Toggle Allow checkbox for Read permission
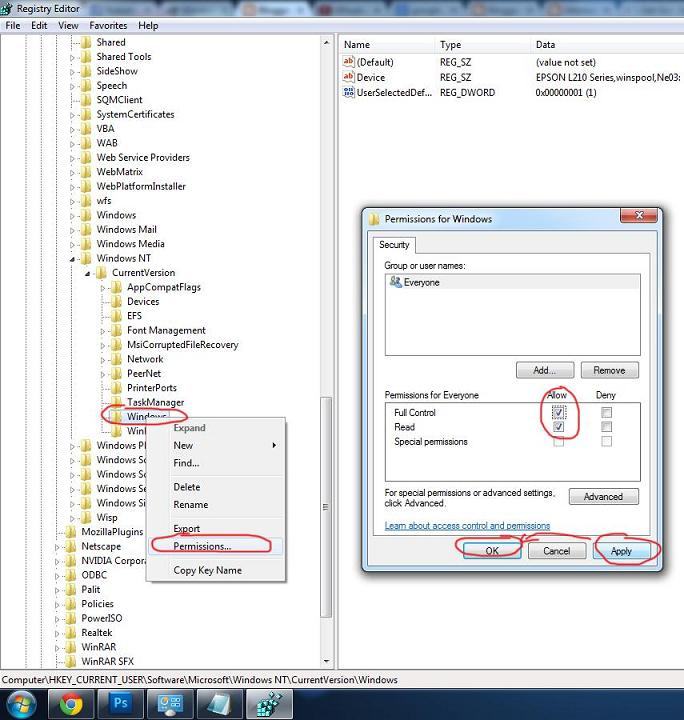The image size is (684, 720). point(559,427)
